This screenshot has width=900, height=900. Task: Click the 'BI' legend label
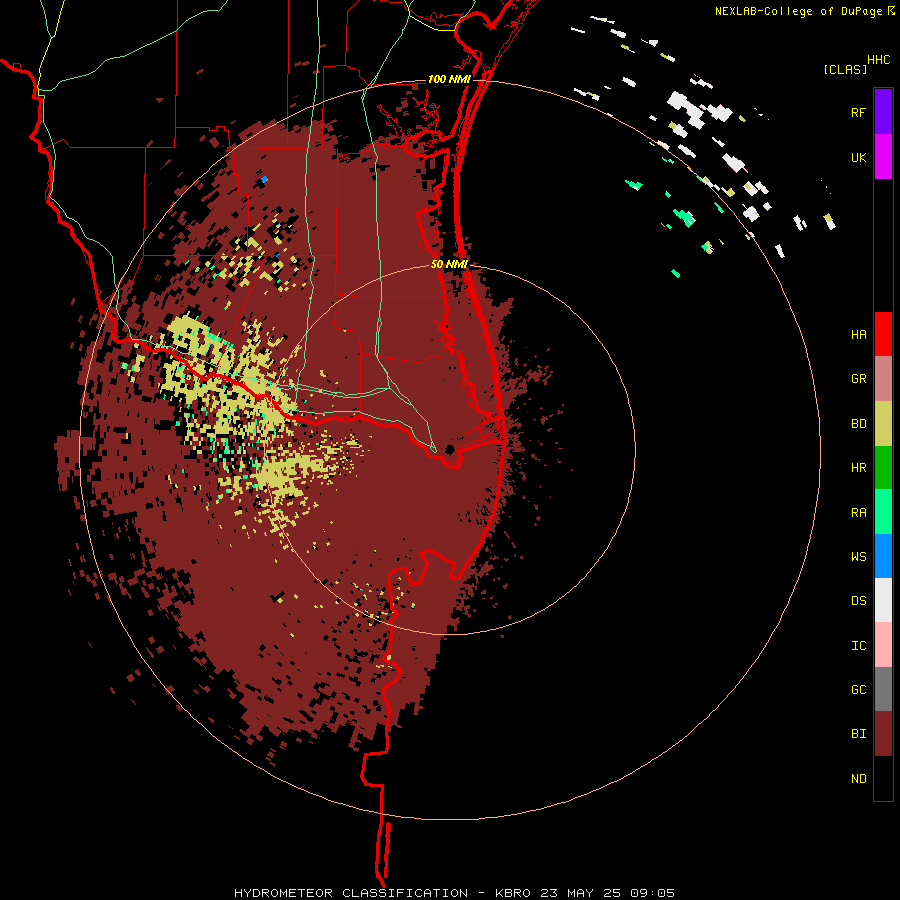coord(858,734)
